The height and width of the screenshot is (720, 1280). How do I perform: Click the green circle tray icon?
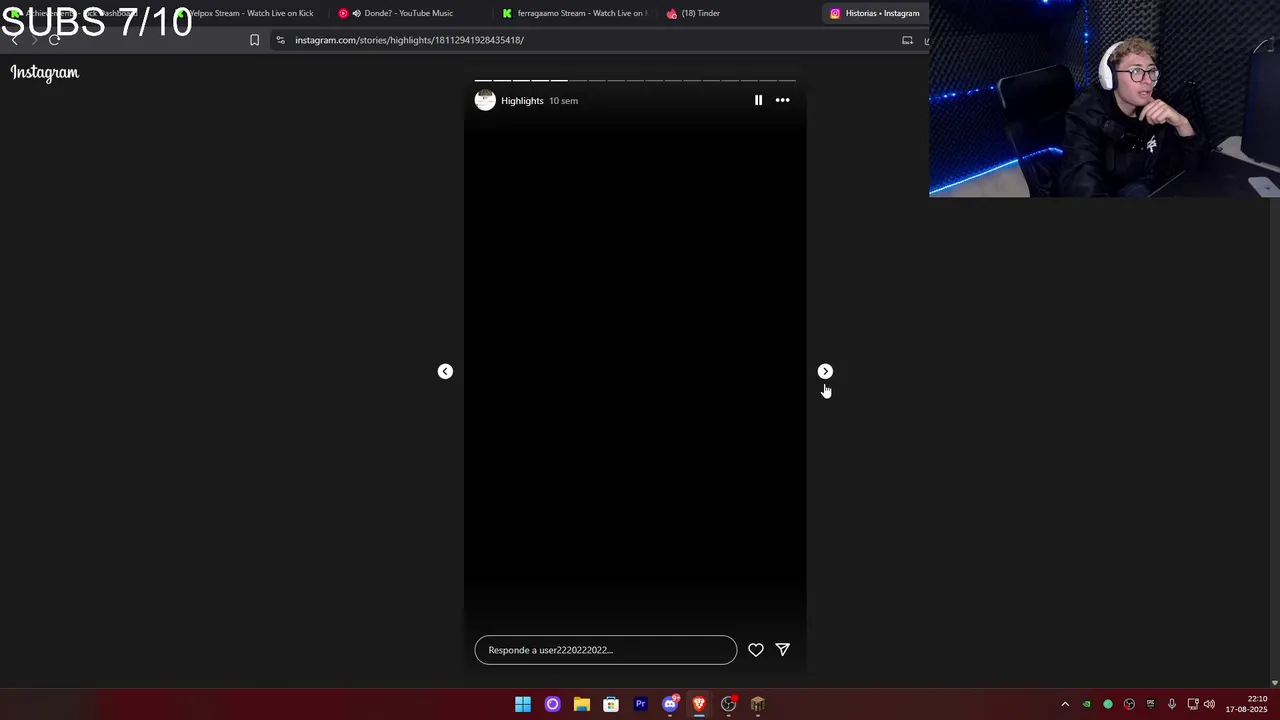[1108, 704]
